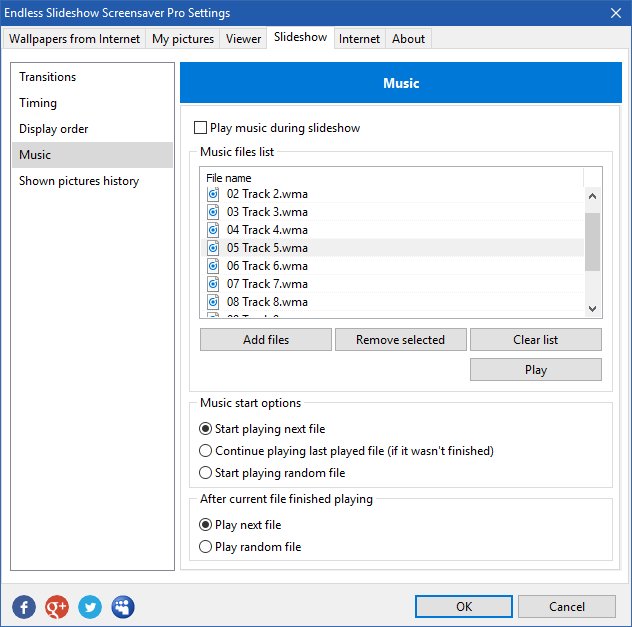Open Transitions section in sidebar
632x627 pixels.
coord(92,77)
